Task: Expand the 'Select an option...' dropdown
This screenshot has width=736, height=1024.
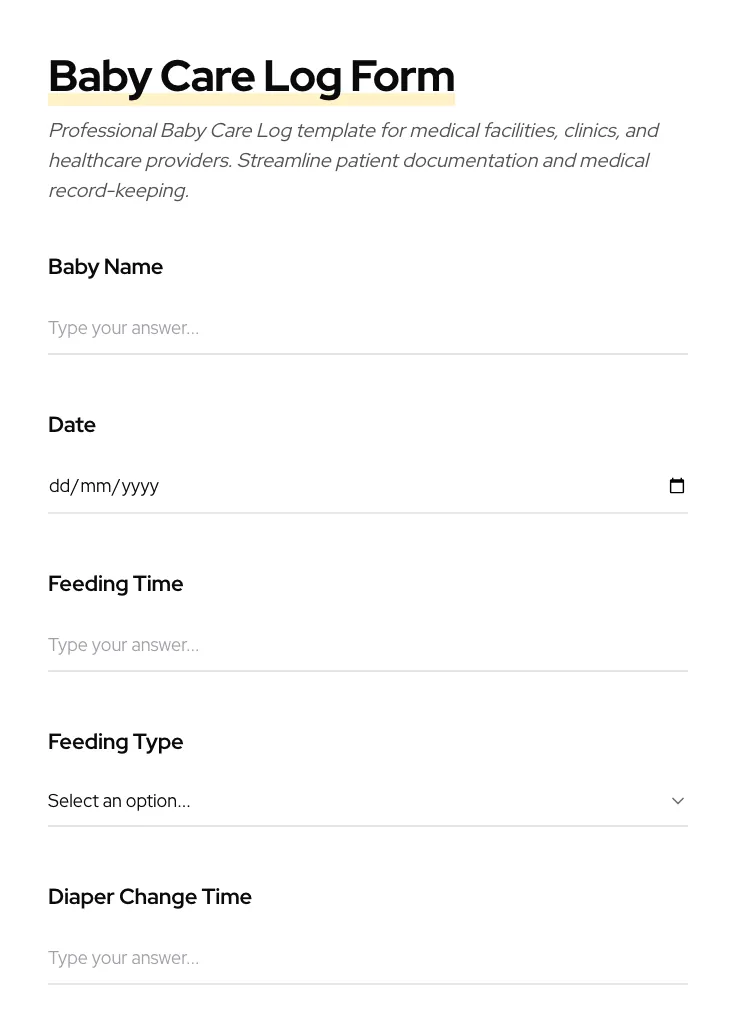Action: [368, 800]
